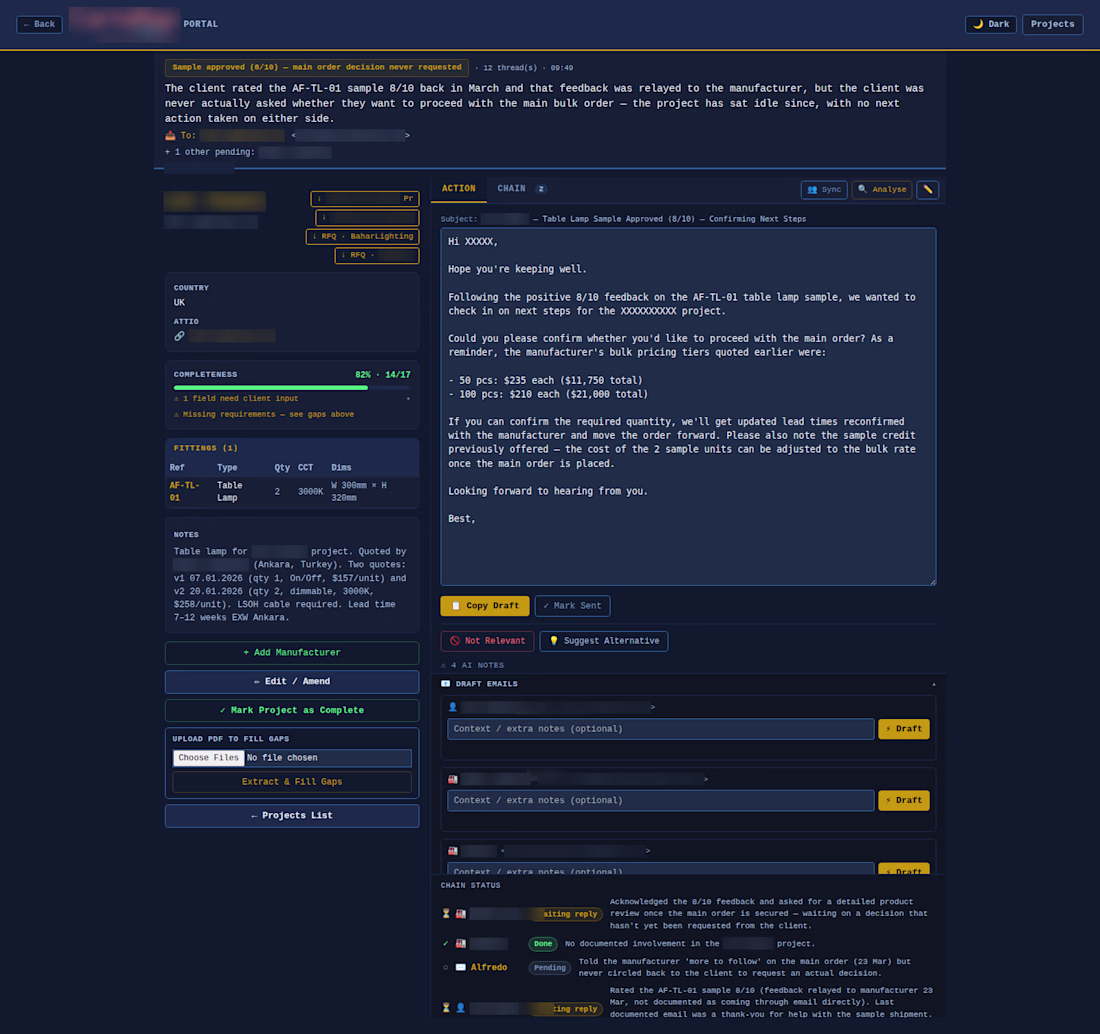Click the person icon in last chain row
The image size is (1100, 1034).
(x=460, y=1009)
